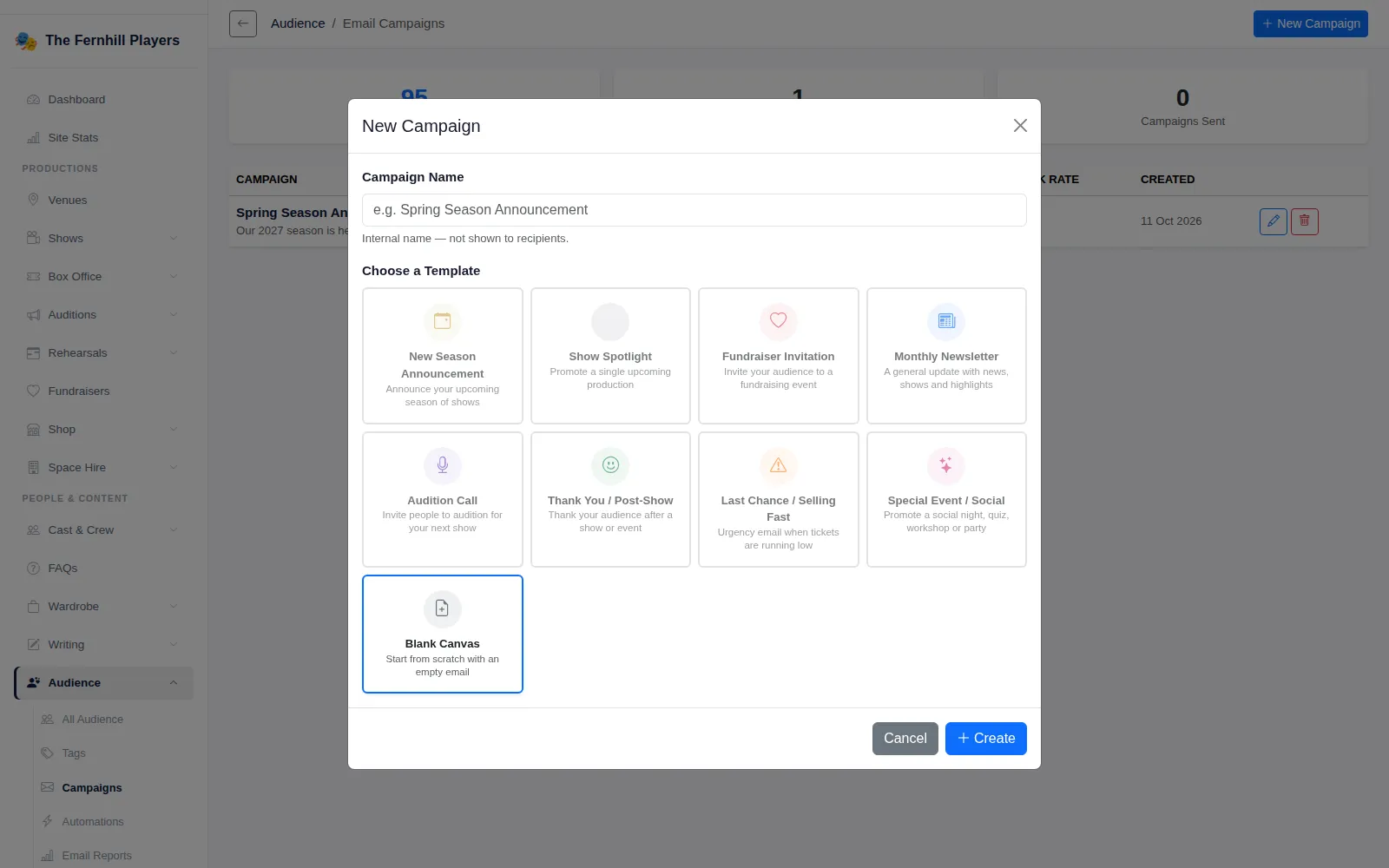Open All Audience submenu item
The image size is (1389, 868).
pos(113,720)
